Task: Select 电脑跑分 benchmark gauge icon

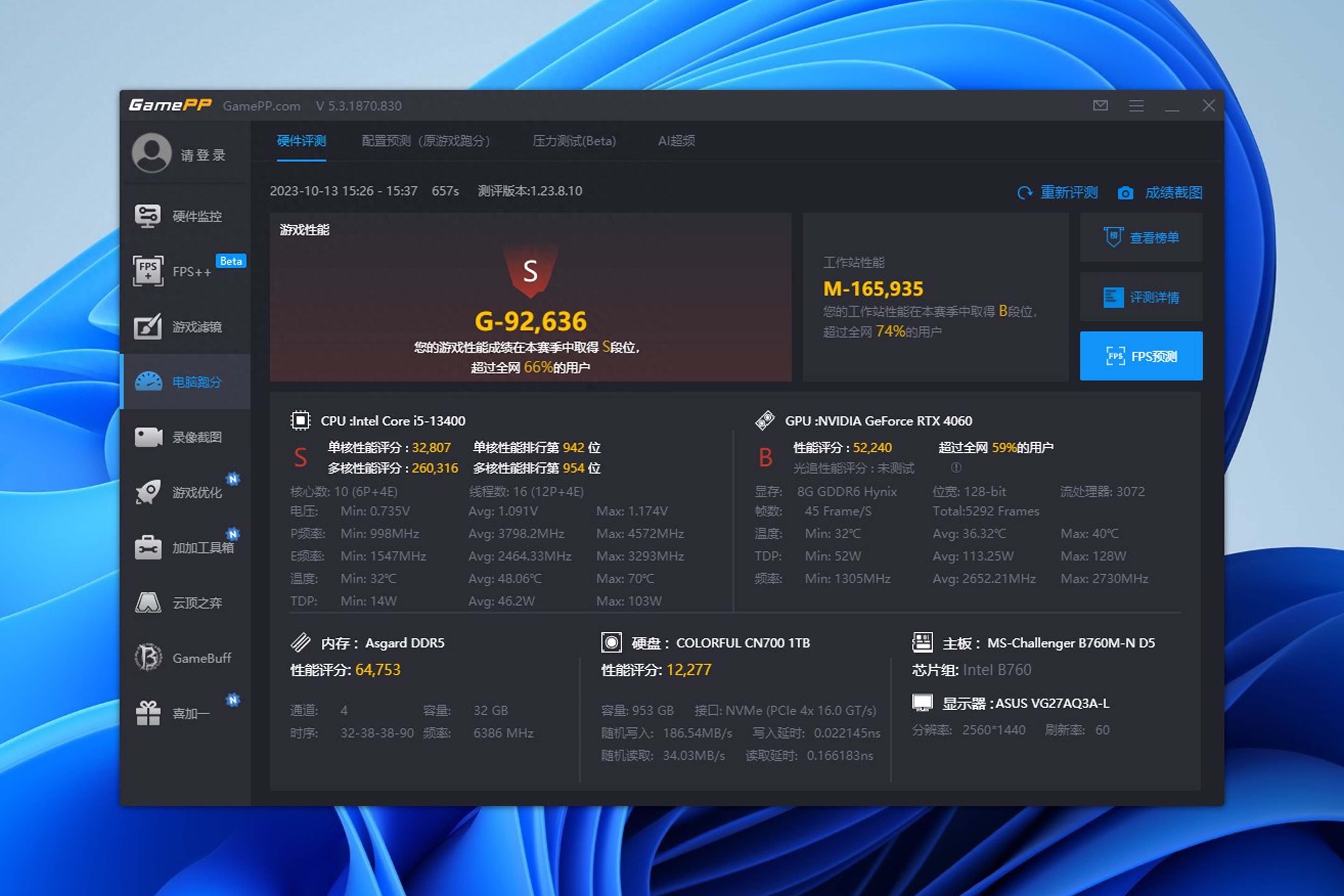Action: tap(149, 381)
